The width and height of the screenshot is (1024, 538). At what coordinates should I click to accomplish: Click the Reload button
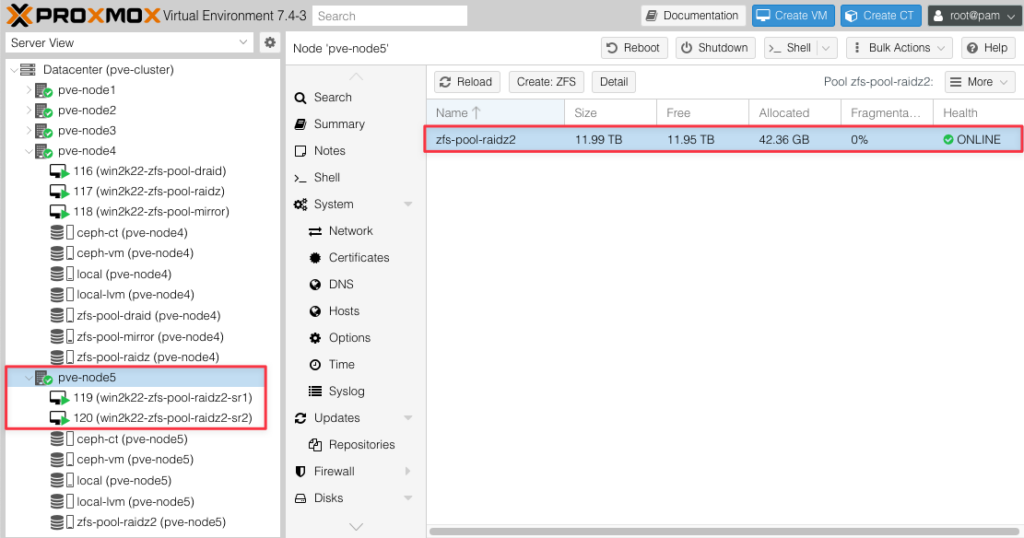tap(467, 82)
